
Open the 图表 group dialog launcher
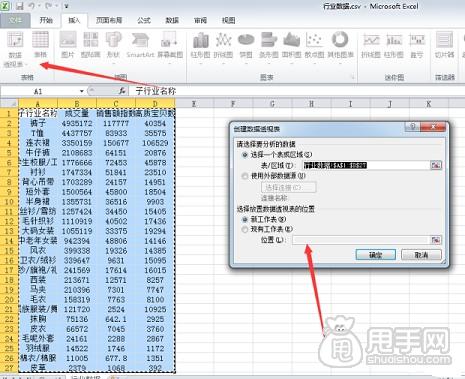click(353, 77)
